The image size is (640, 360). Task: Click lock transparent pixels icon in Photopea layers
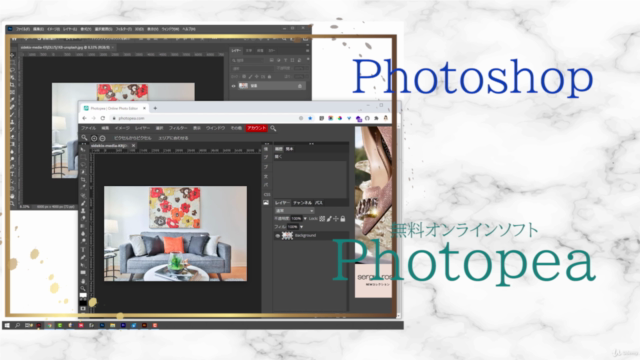(322, 219)
